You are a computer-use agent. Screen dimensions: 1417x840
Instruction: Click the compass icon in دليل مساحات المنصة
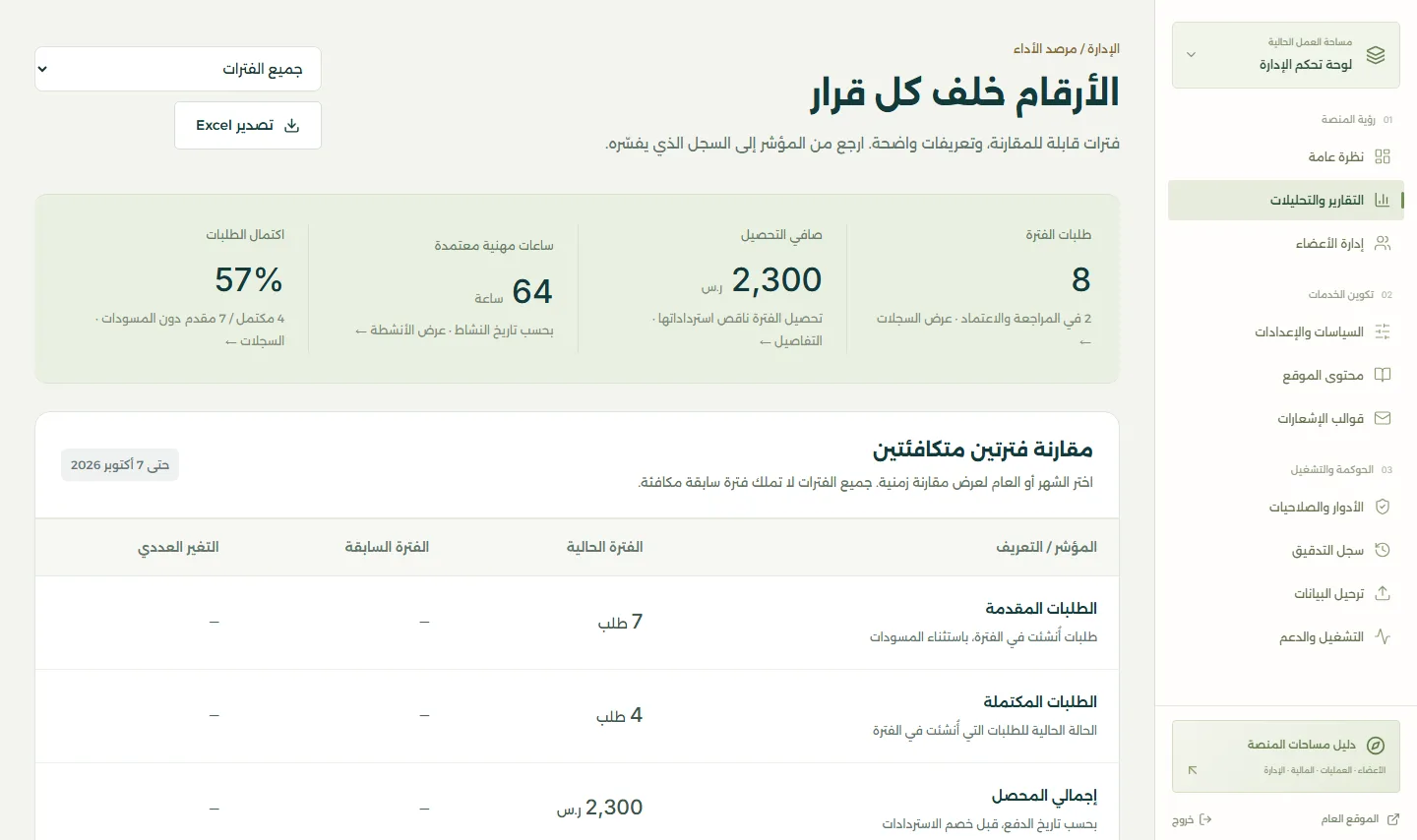point(1376,745)
